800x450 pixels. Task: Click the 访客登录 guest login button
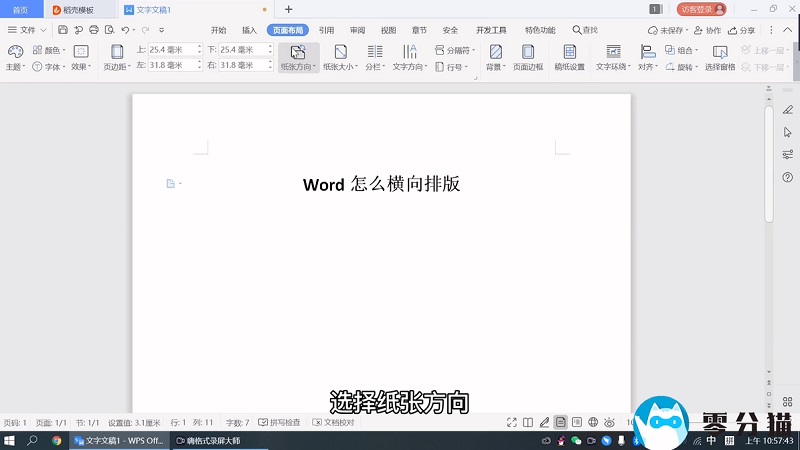click(701, 9)
